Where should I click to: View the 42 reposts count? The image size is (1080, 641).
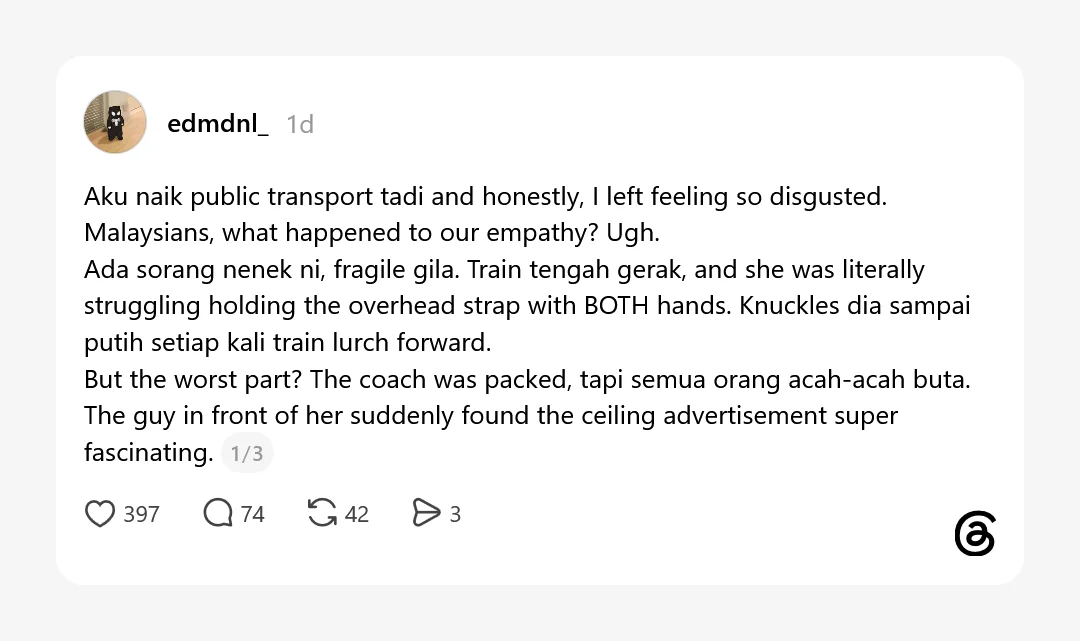pos(357,514)
